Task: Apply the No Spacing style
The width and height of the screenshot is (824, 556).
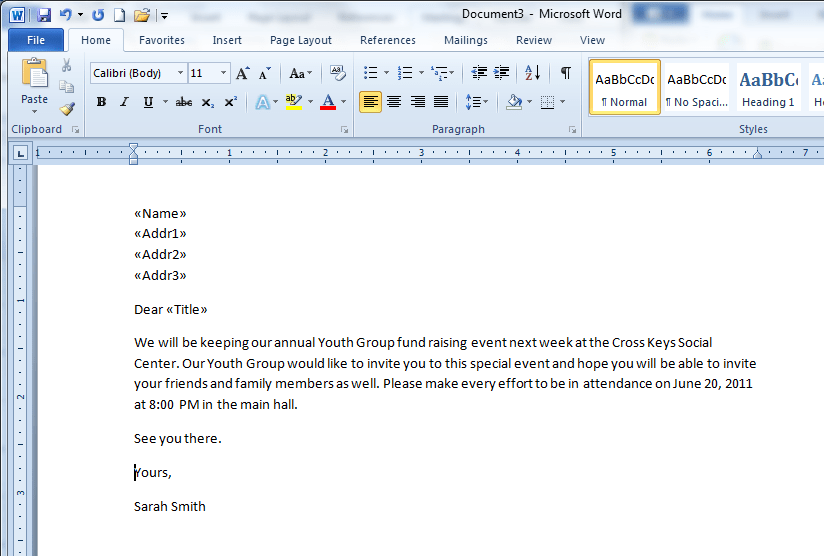Action: click(697, 87)
